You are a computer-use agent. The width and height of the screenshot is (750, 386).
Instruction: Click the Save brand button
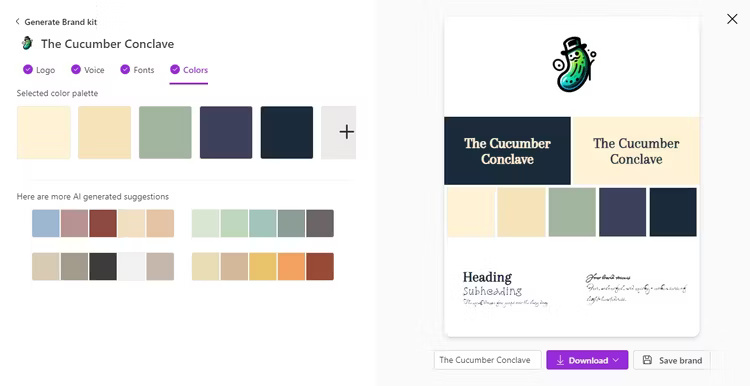coord(672,360)
